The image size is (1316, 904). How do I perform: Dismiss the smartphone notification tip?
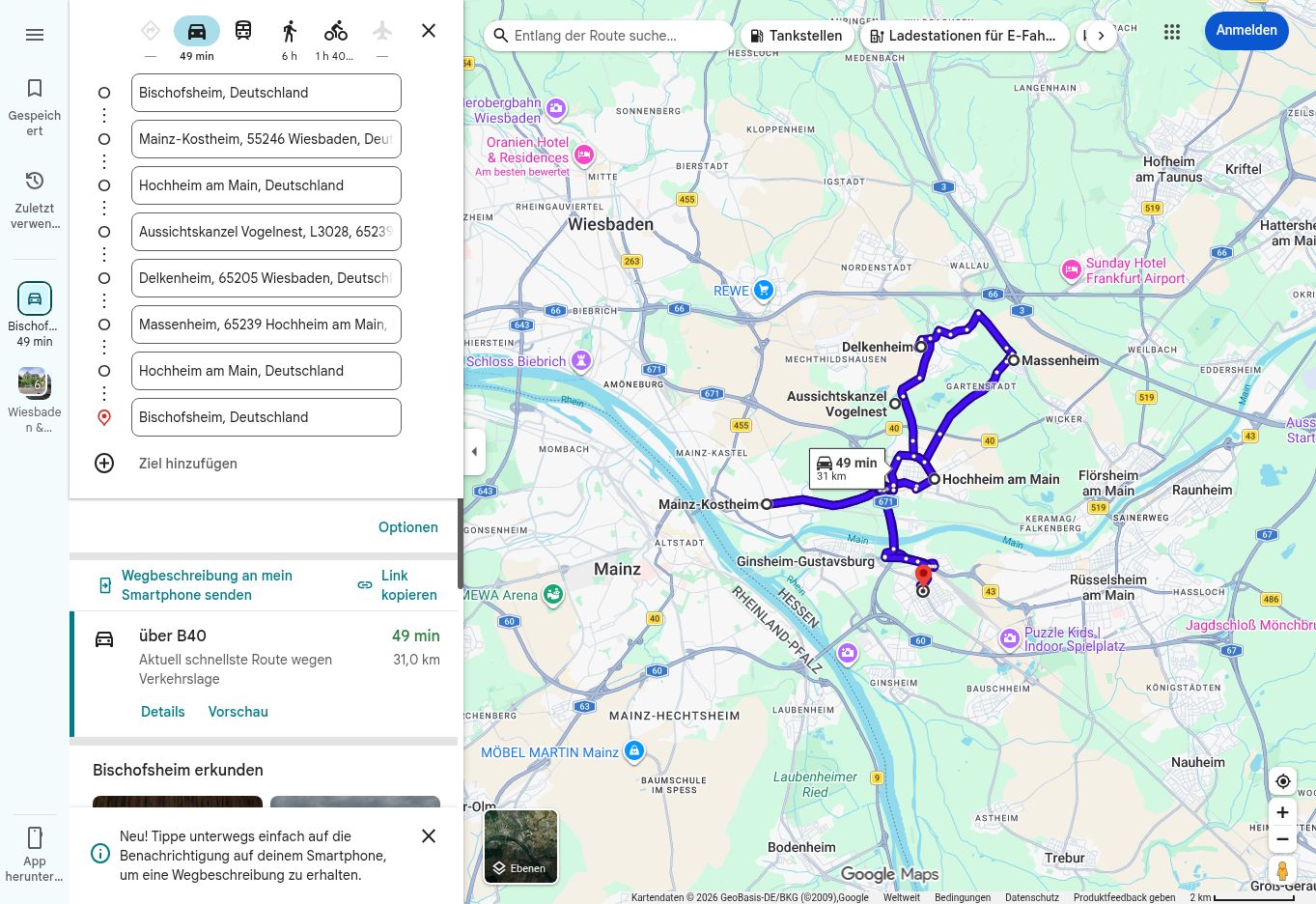pos(429,836)
